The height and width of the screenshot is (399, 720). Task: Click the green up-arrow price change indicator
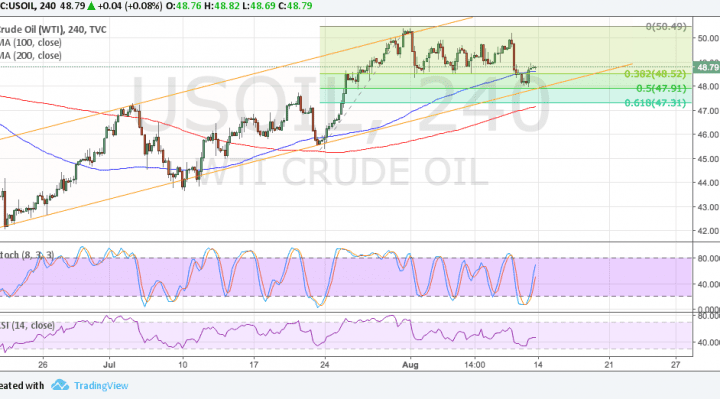point(91,6)
